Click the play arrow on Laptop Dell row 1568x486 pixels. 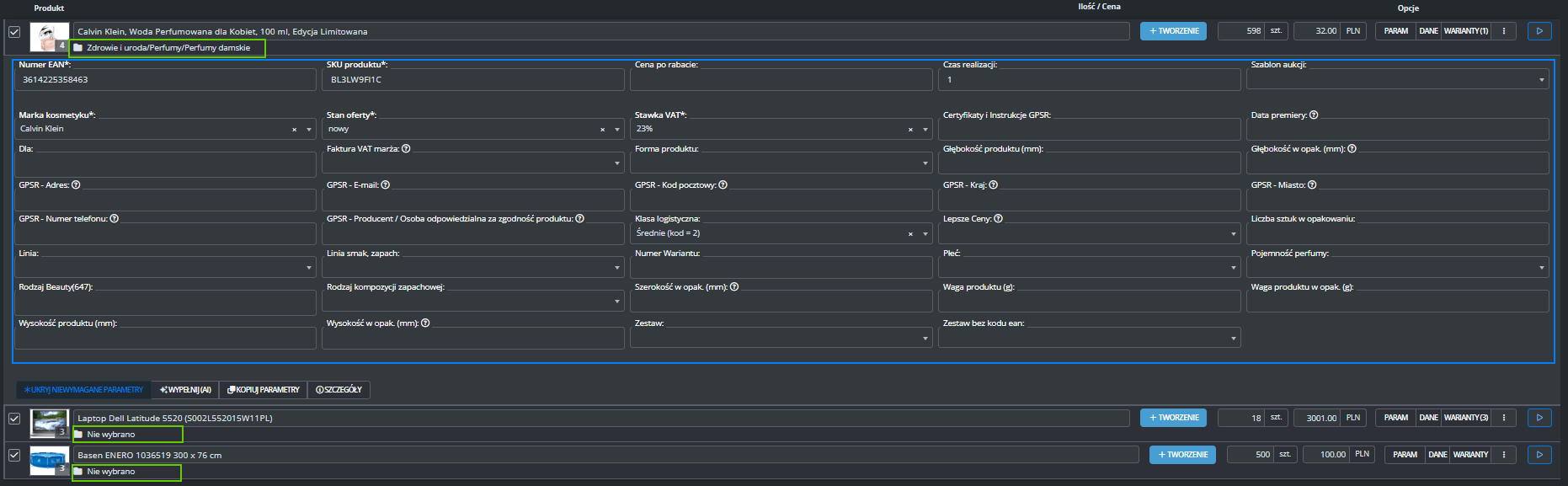[x=1539, y=418]
